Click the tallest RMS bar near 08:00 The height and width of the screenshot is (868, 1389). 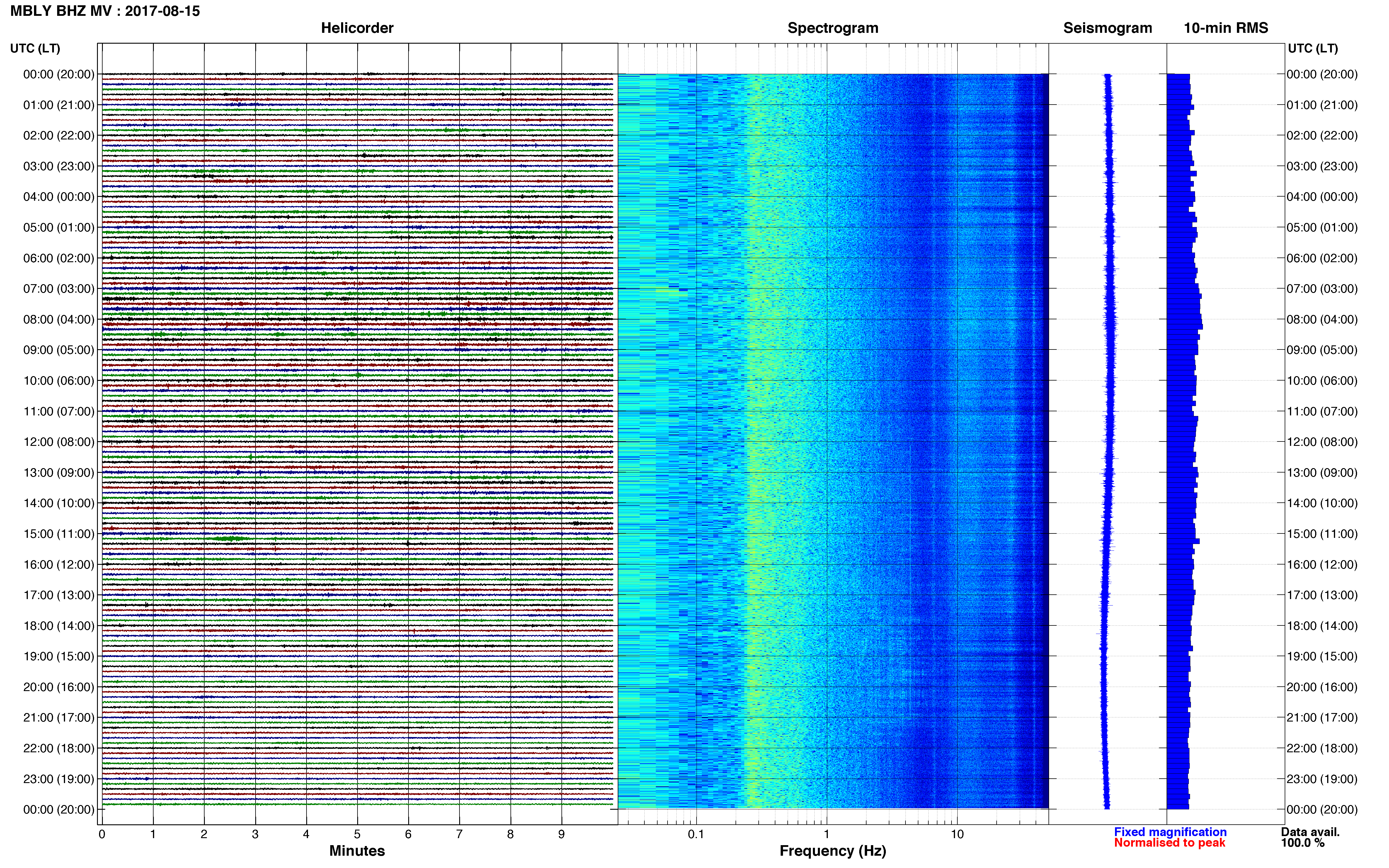pyautogui.click(x=1184, y=327)
